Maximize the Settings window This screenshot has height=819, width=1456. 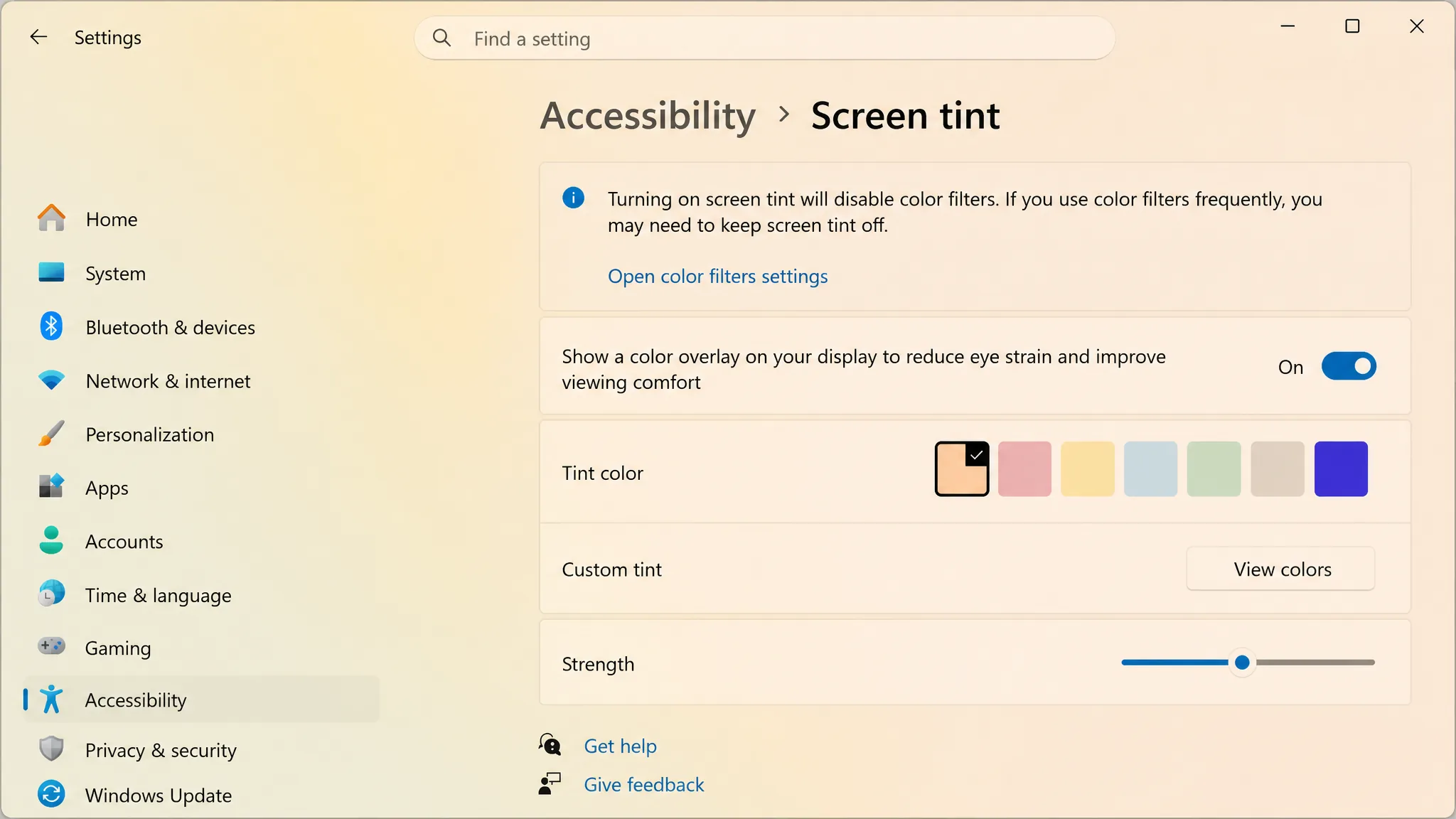click(1352, 26)
